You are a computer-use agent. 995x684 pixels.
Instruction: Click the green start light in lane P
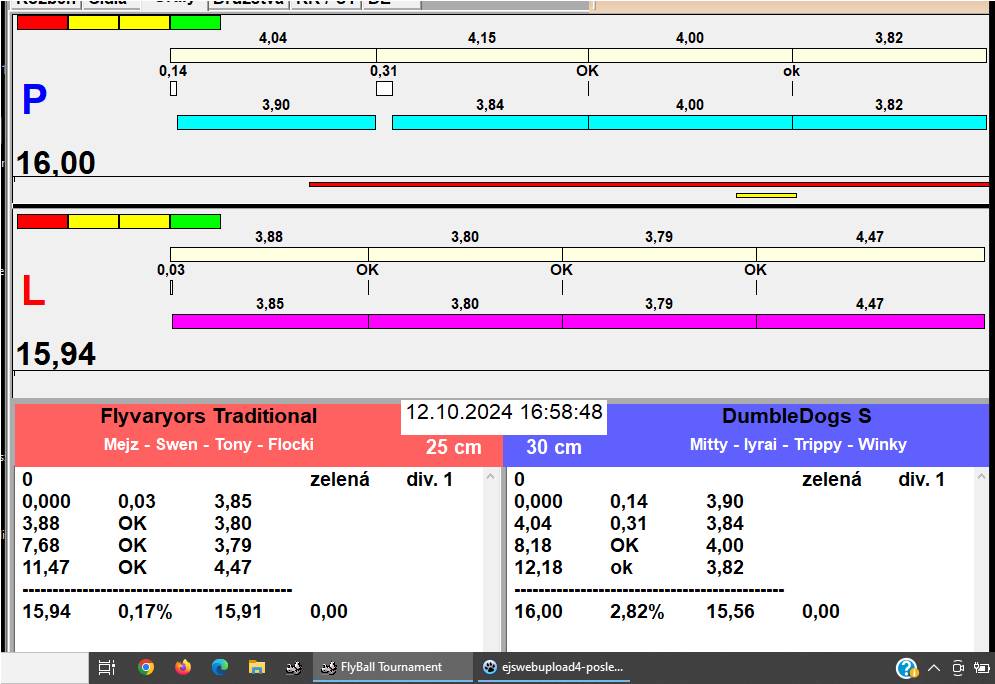tap(195, 22)
